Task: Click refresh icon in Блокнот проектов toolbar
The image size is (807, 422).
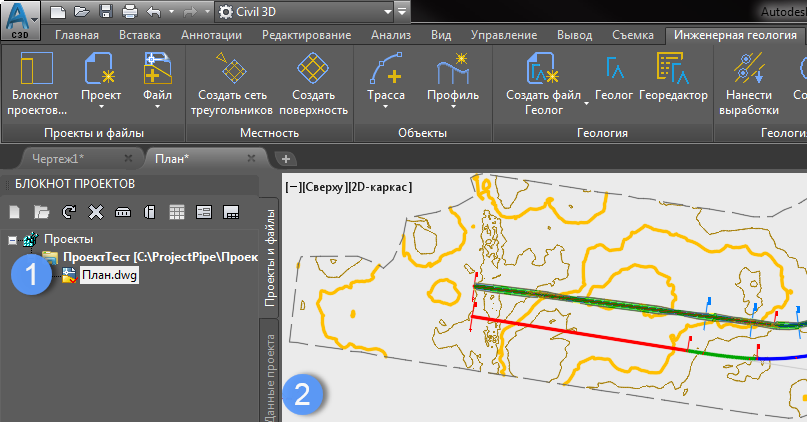Action: pyautogui.click(x=68, y=212)
